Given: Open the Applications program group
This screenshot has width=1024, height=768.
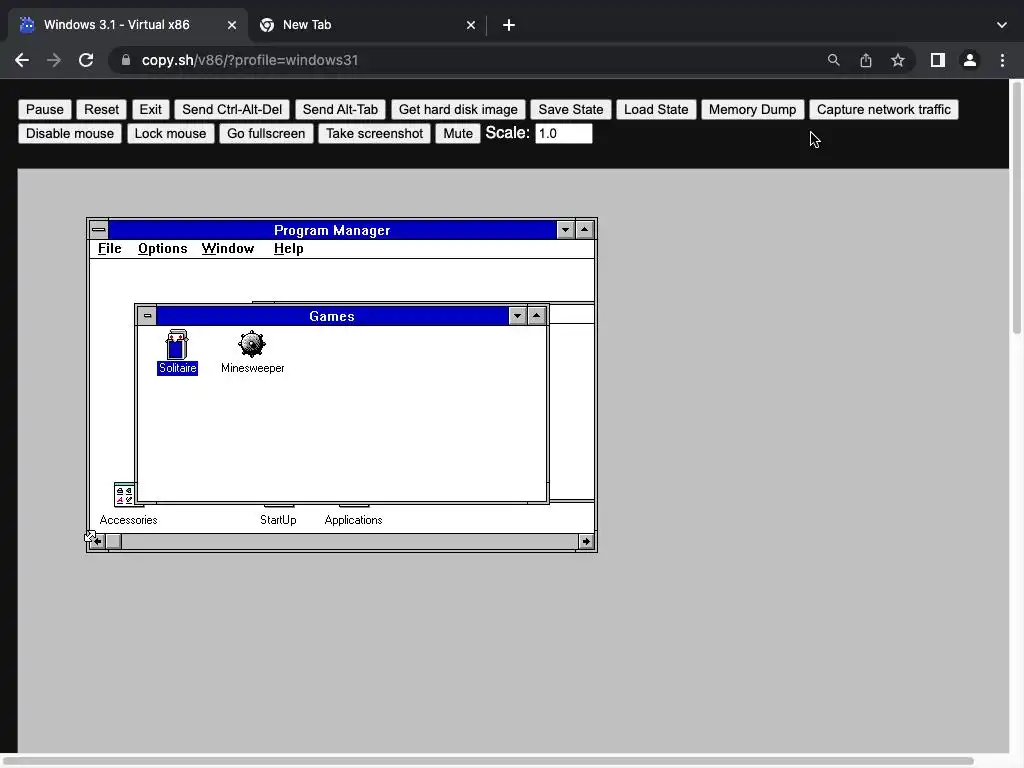Looking at the screenshot, I should click(x=353, y=520).
